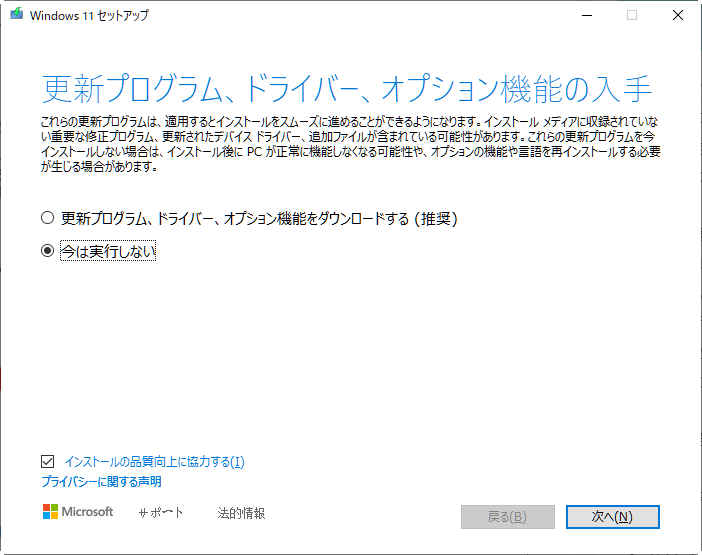The image size is (702, 555).
Task: Click the 戻る(B) button
Action: click(507, 516)
